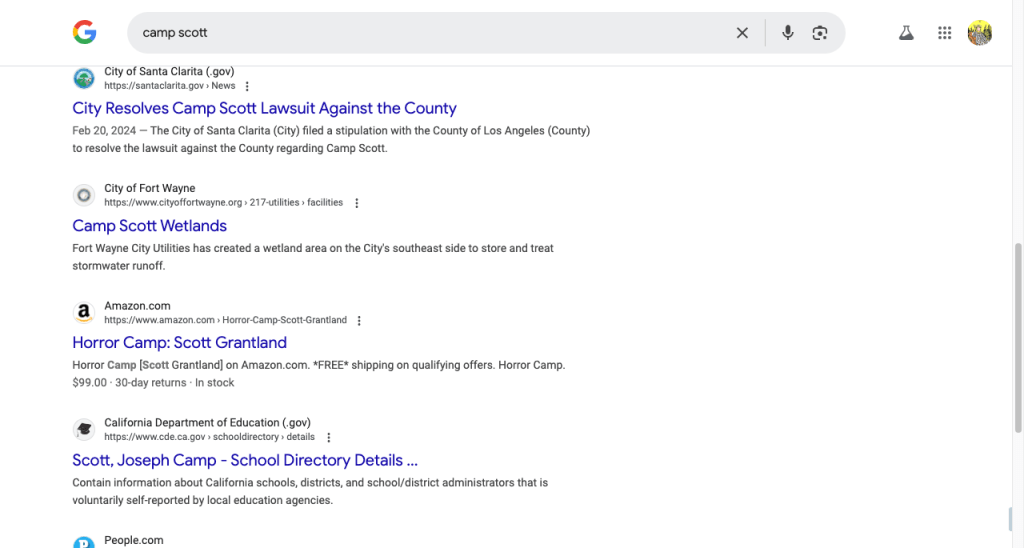This screenshot has height=548, width=1024.
Task: Open Scott, Joseph Camp School Directory link
Action: [x=244, y=460]
